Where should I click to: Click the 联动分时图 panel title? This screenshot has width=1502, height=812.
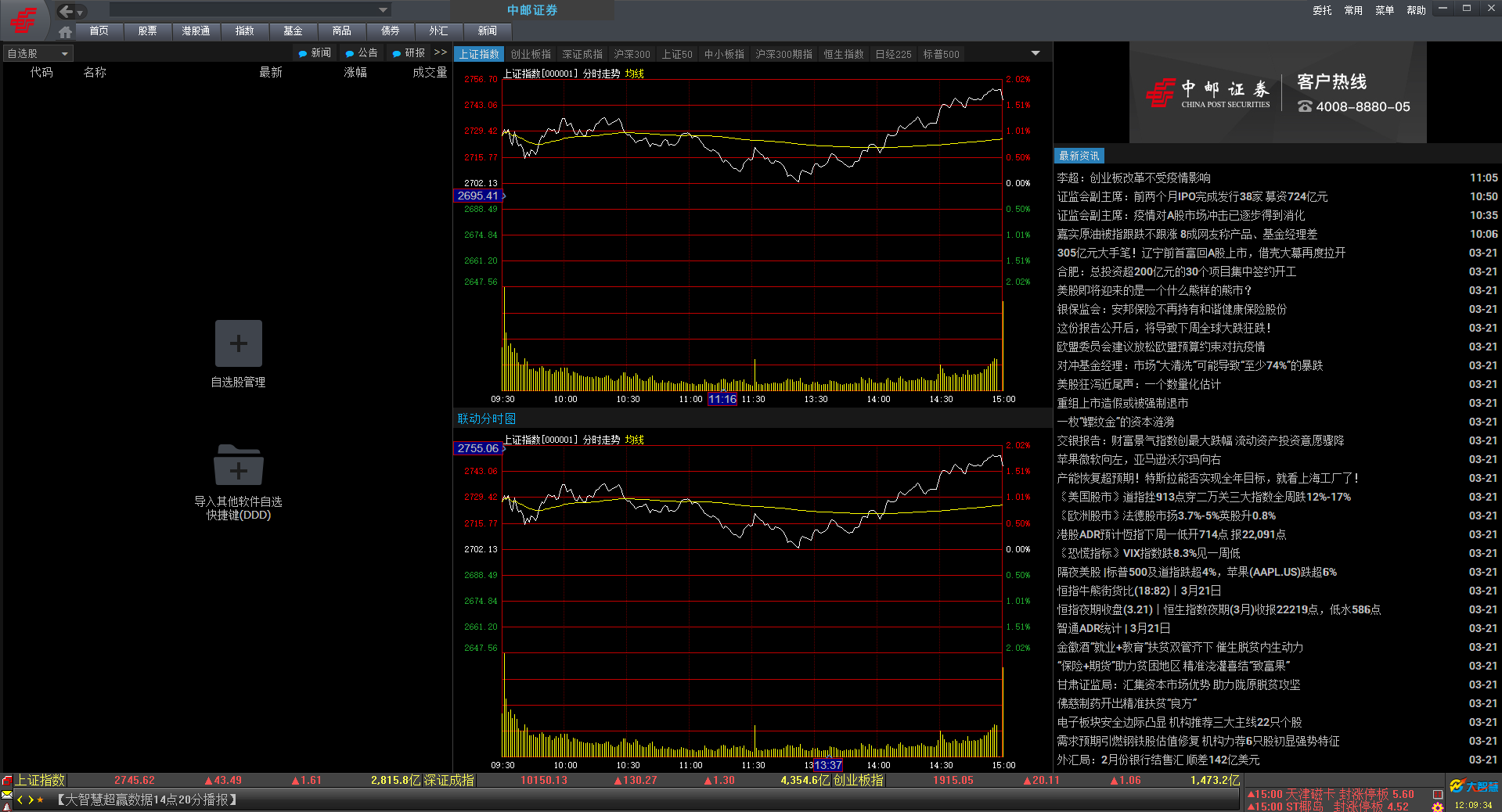(x=487, y=419)
